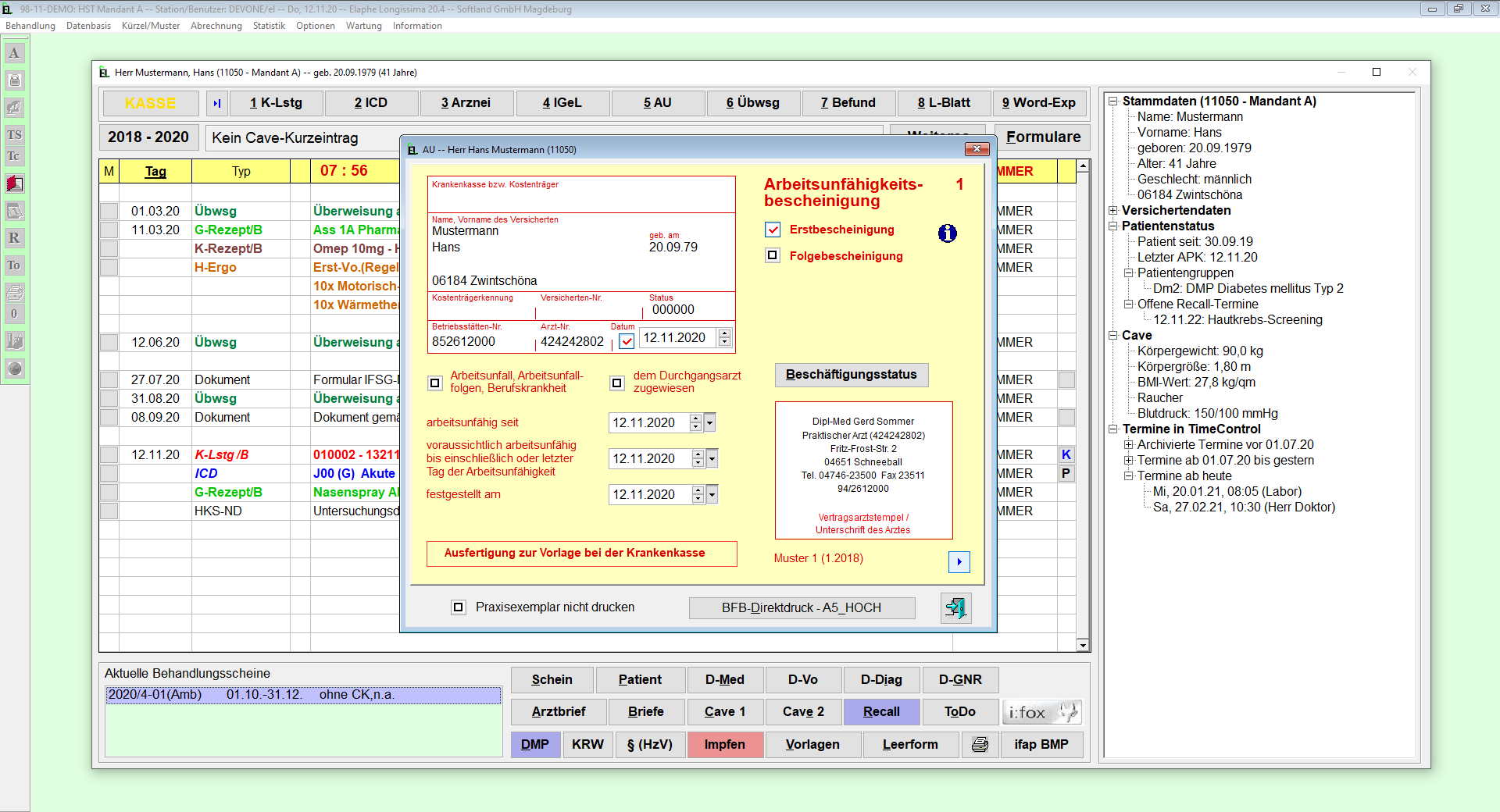
Task: Select the TS icon in the left sidebar
Action: 14,134
